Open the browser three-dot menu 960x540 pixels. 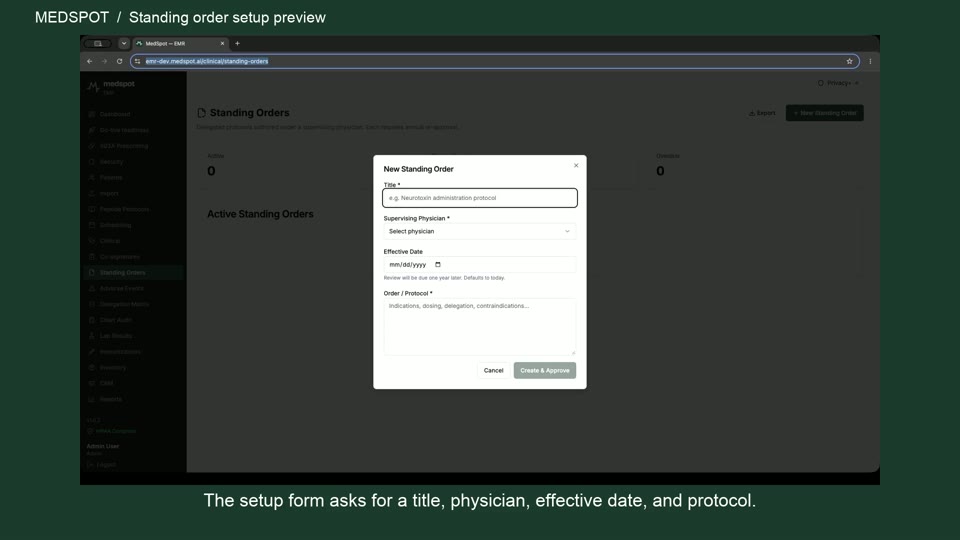(x=870, y=61)
